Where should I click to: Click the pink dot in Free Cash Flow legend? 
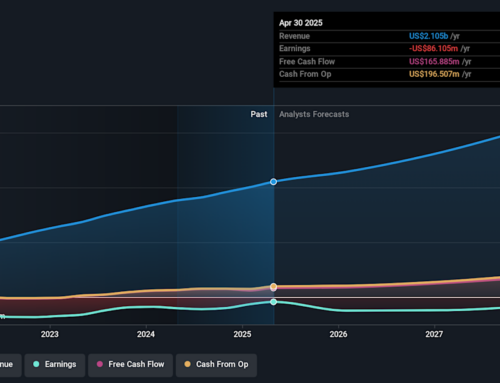click(x=100, y=364)
